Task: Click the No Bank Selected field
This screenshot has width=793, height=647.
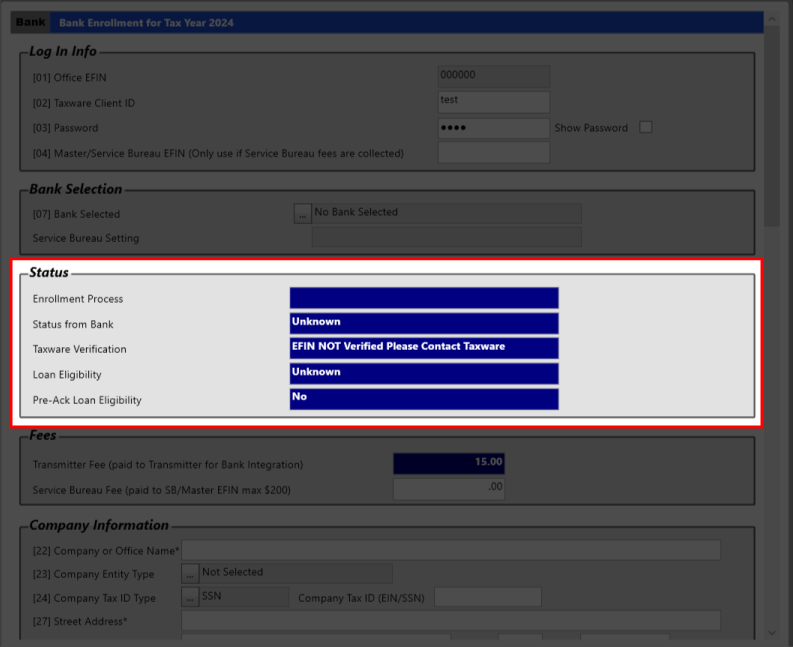Action: click(x=447, y=213)
